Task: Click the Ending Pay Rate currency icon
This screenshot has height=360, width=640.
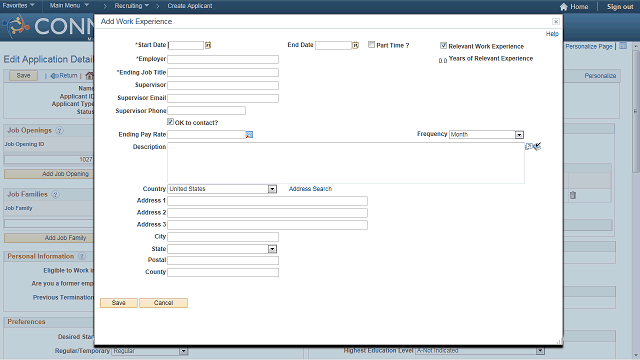Action: pyautogui.click(x=249, y=135)
